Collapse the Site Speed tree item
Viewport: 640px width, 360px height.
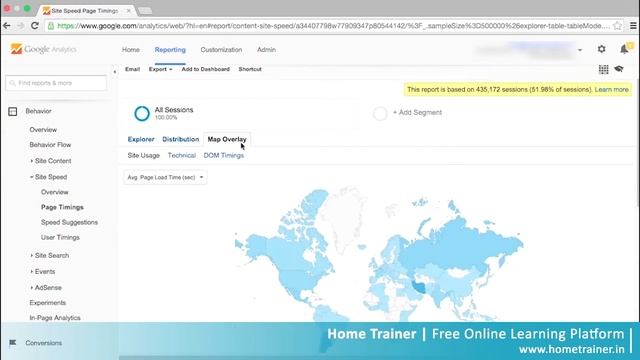[x=31, y=177]
